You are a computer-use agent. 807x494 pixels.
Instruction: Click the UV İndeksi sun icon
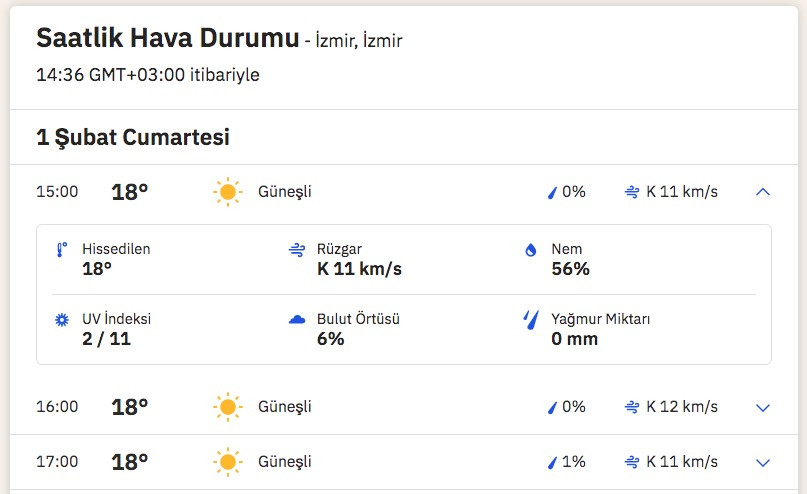(62, 320)
